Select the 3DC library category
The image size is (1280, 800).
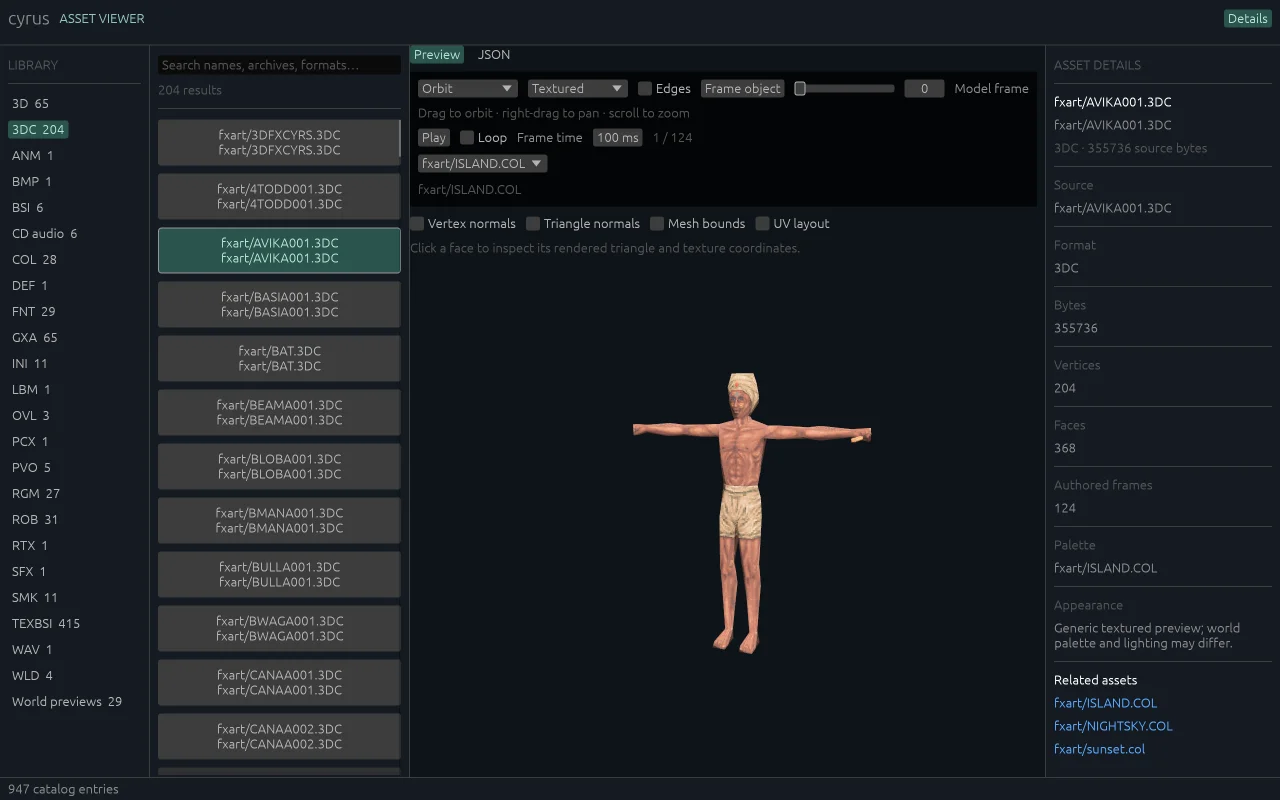pyautogui.click(x=38, y=129)
